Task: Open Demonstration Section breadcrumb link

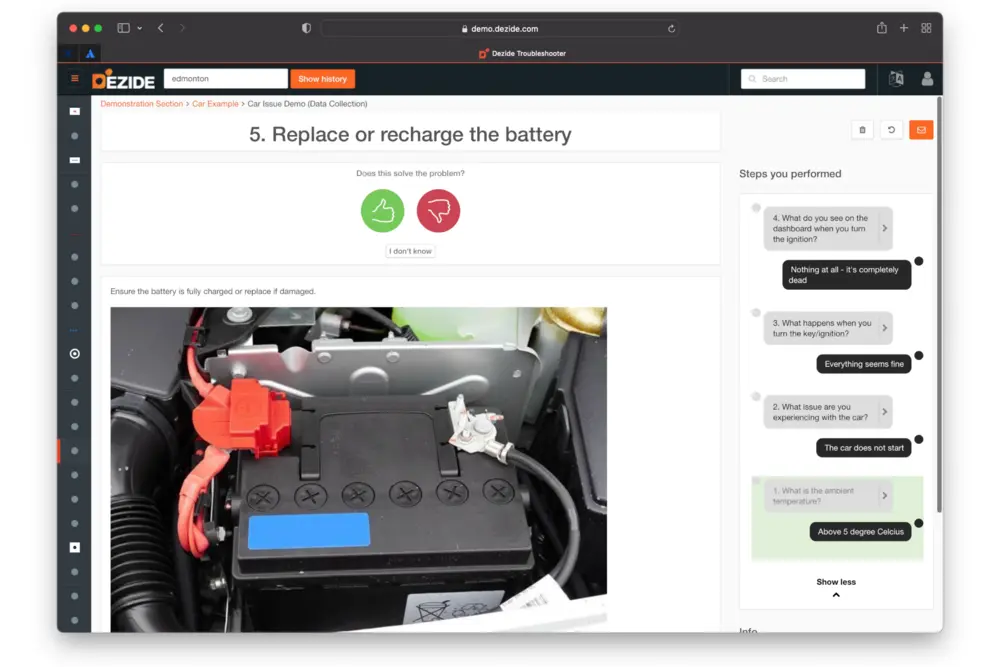Action: point(142,104)
